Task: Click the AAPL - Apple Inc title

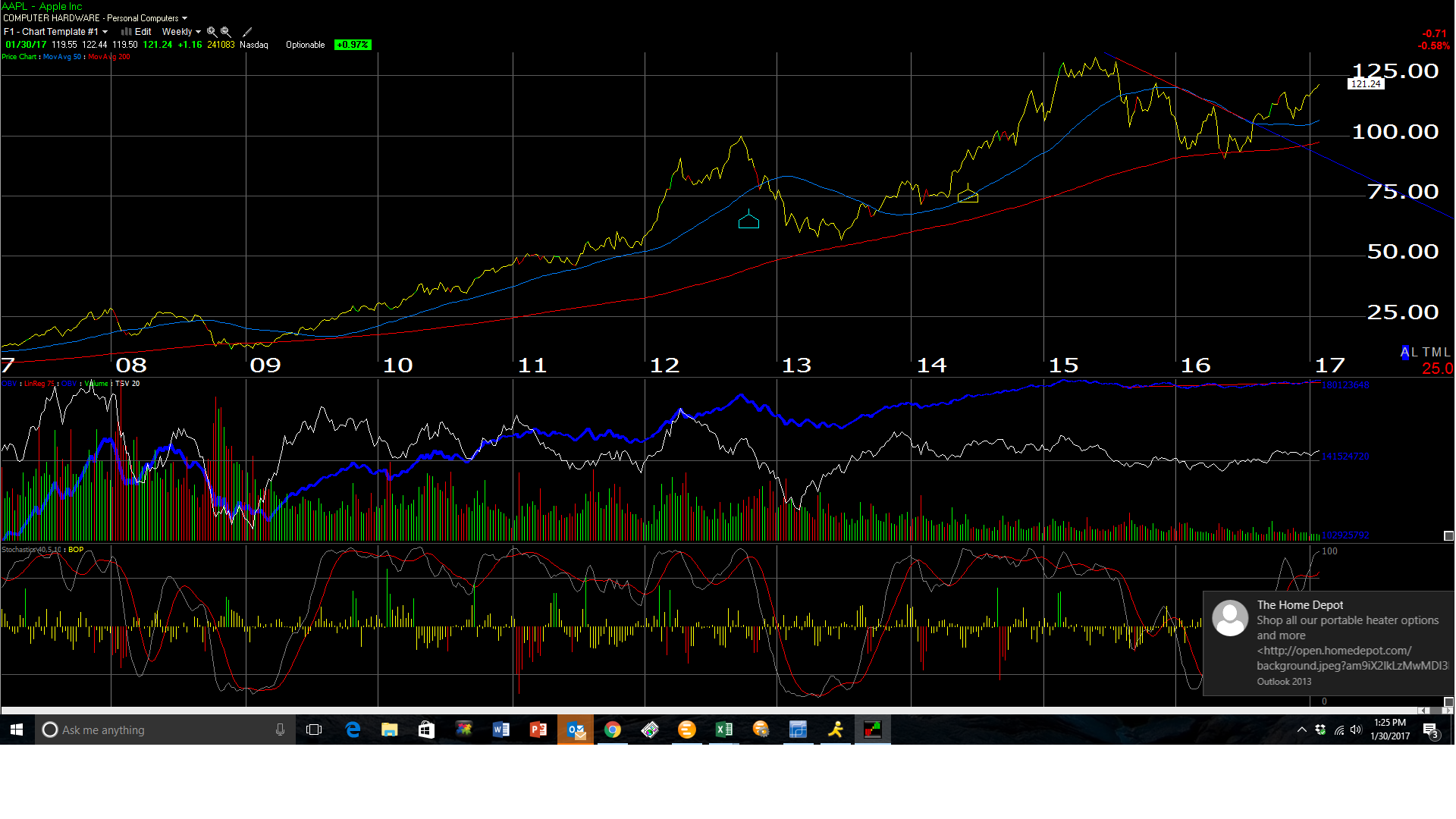Action: (42, 6)
